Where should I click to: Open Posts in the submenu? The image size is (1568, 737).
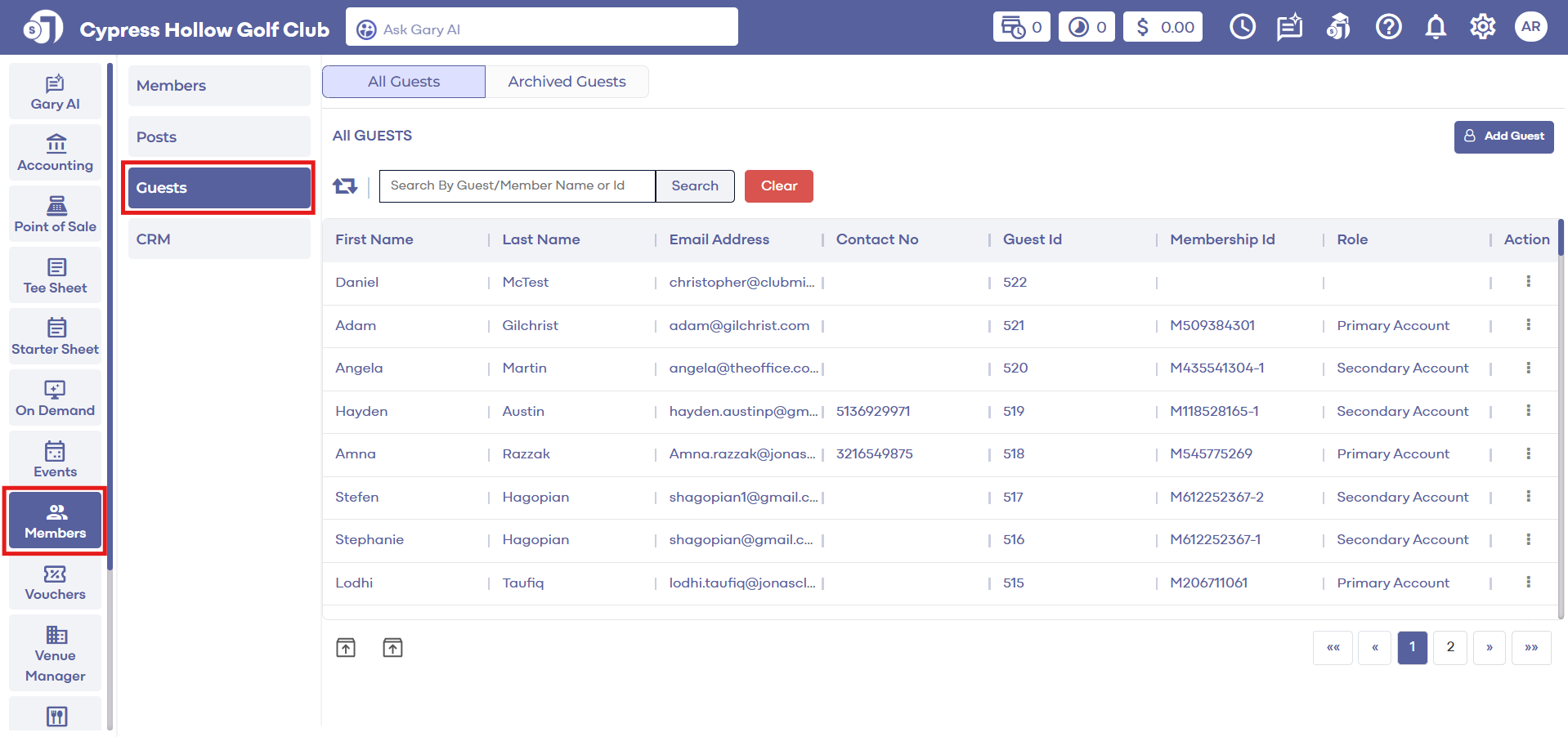coord(219,137)
